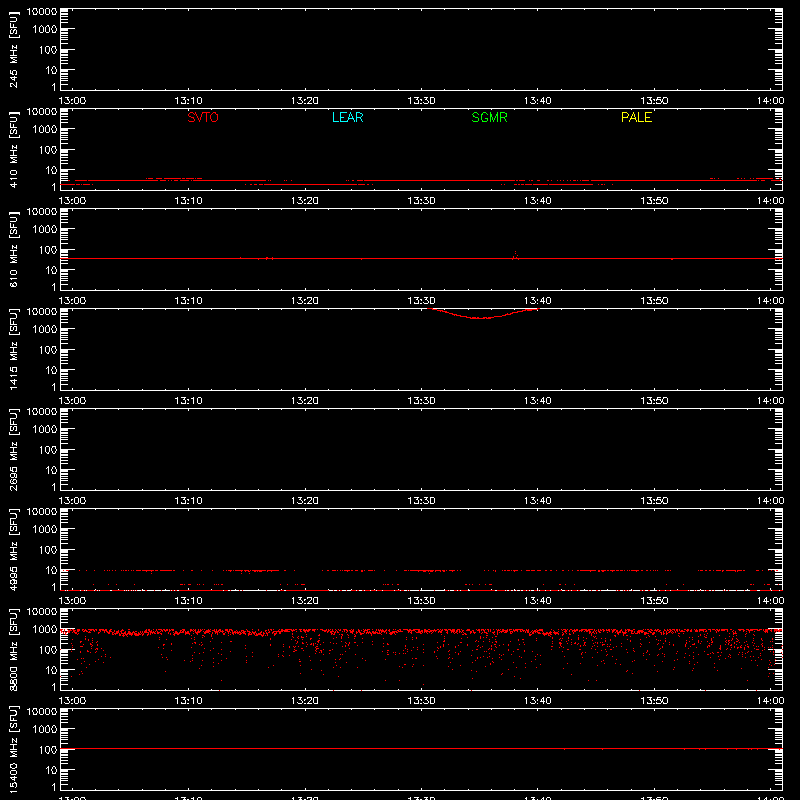800x800 pixels.
Task: Click the 100 y-tick of 15400 MHz panel
Action: point(48,749)
